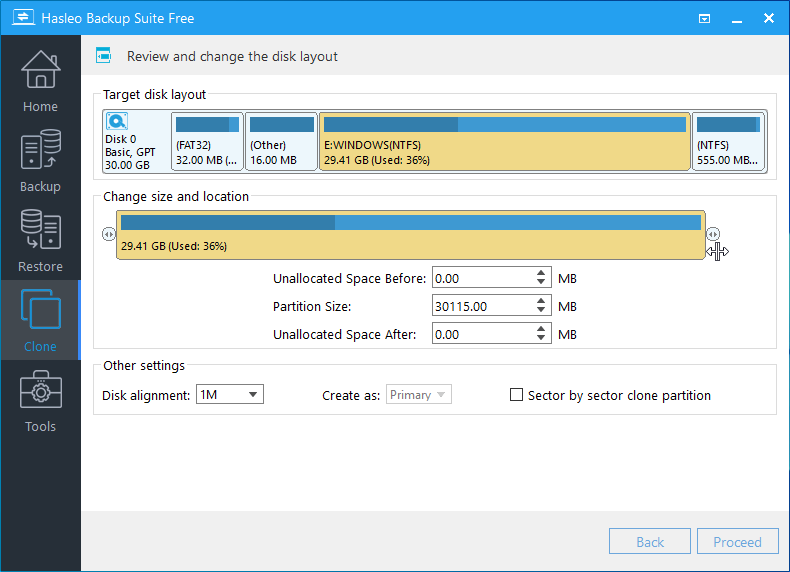Open the Backup section icon

(40, 160)
